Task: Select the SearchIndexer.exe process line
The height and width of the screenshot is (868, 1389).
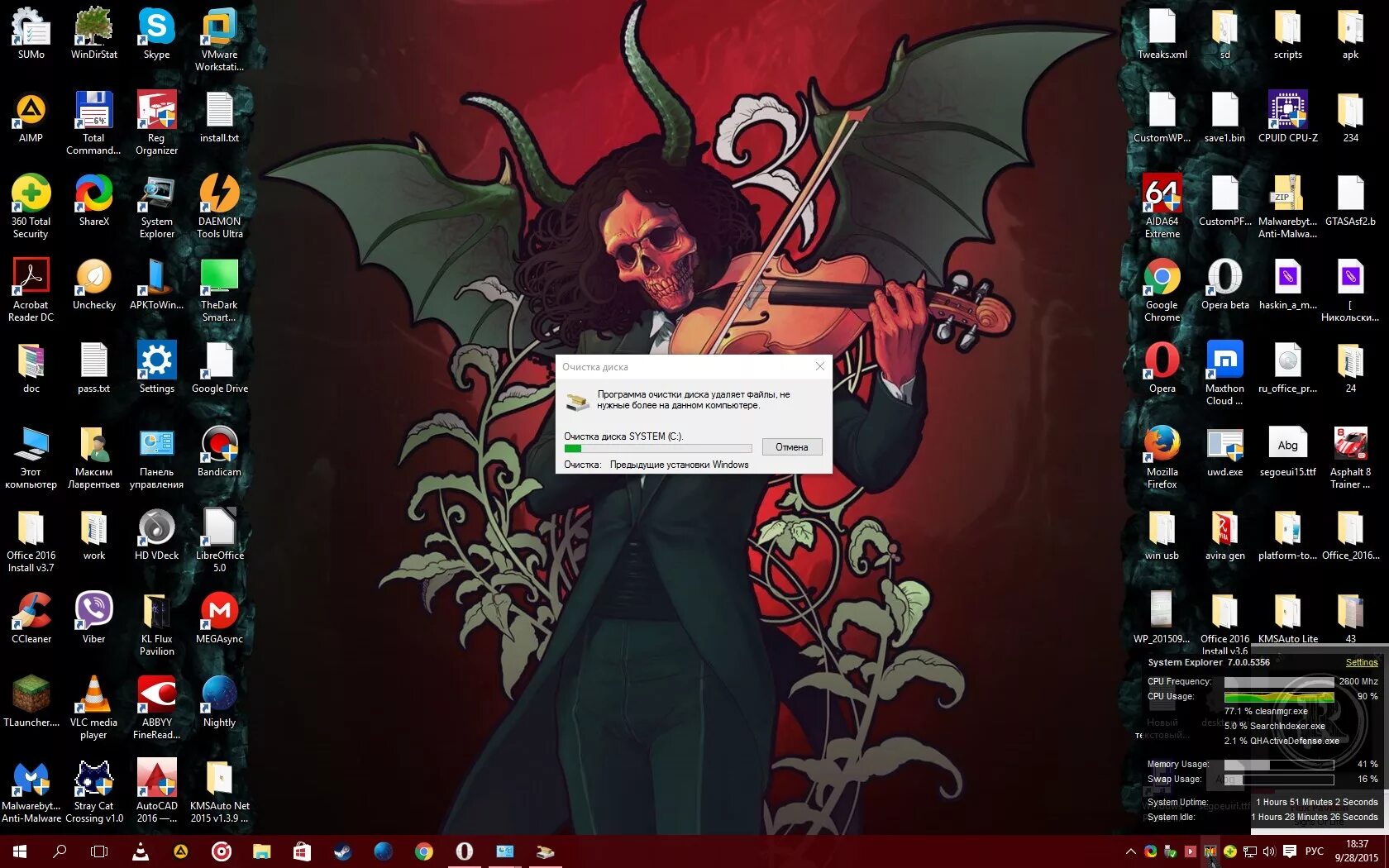Action: click(1274, 726)
